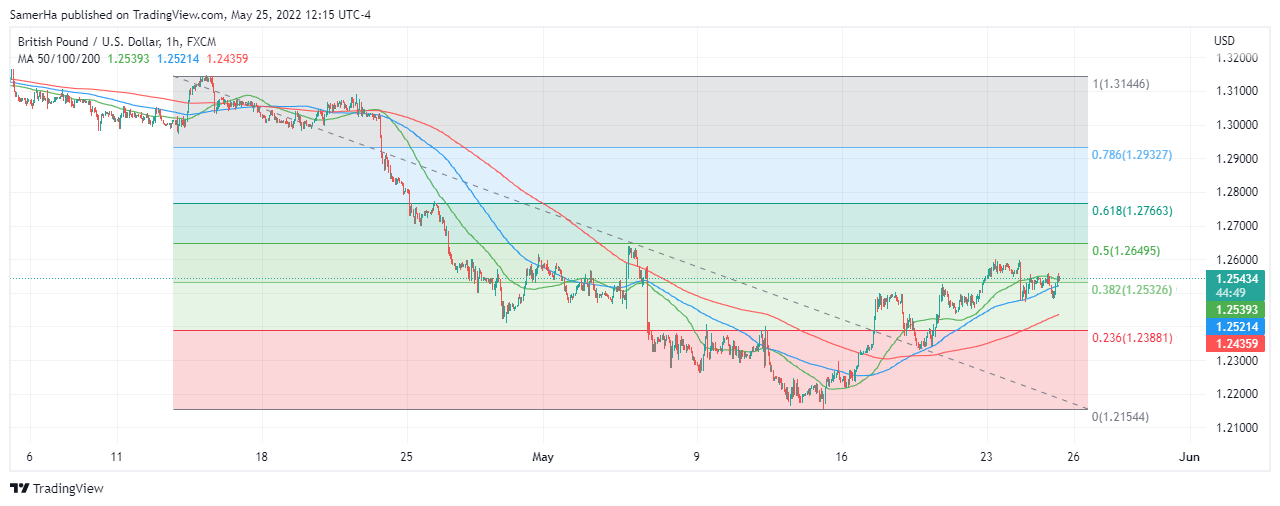Click the May label on time axis
Image resolution: width=1280 pixels, height=506 pixels.
pyautogui.click(x=543, y=457)
